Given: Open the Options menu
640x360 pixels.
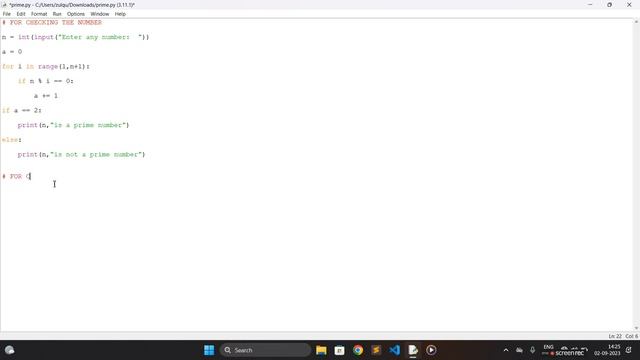Looking at the screenshot, I should (76, 14).
